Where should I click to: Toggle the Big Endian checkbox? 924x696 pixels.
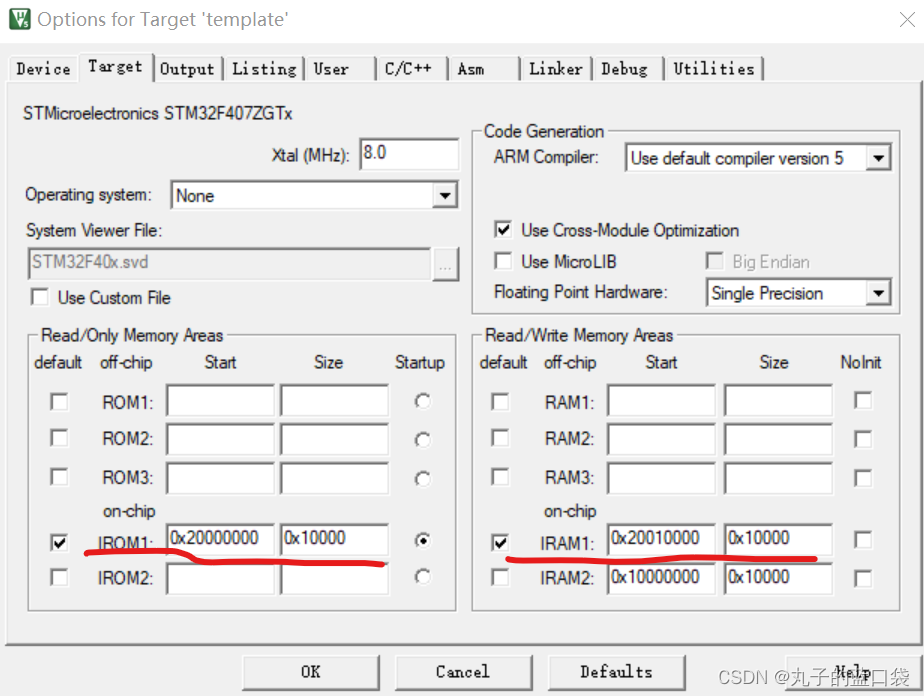pos(715,260)
